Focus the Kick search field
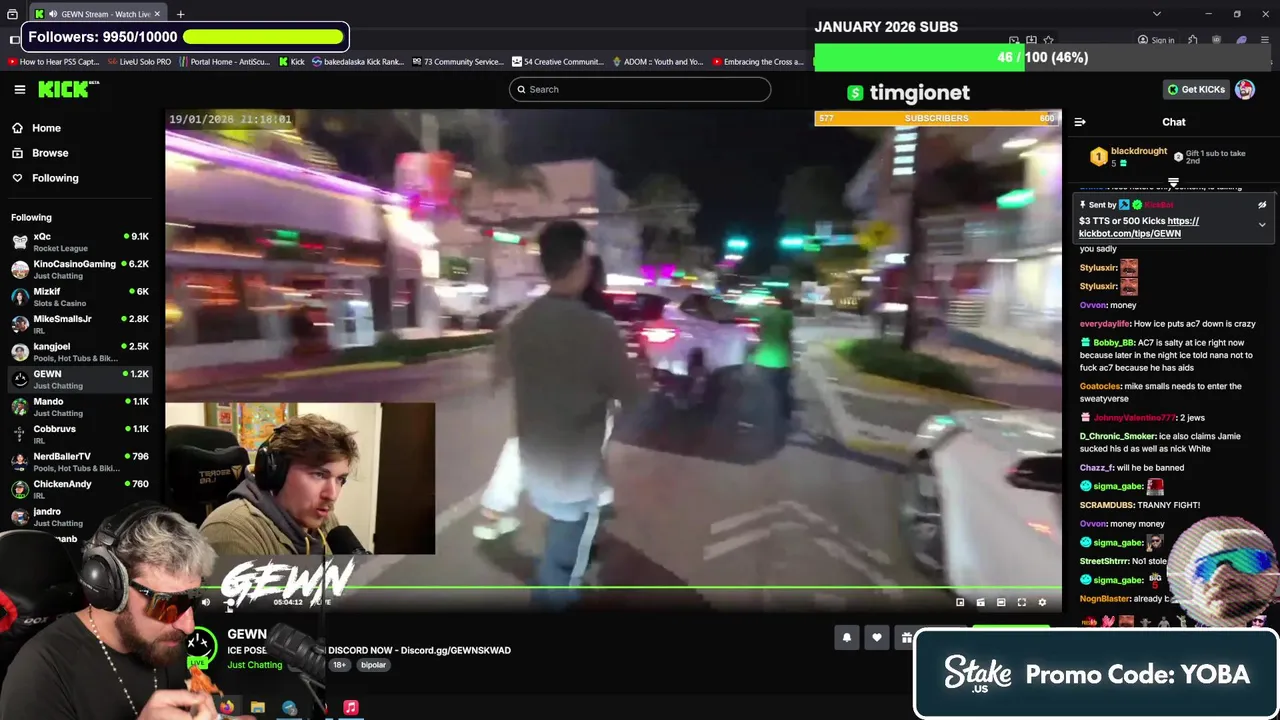Image resolution: width=1280 pixels, height=720 pixels. coord(640,89)
